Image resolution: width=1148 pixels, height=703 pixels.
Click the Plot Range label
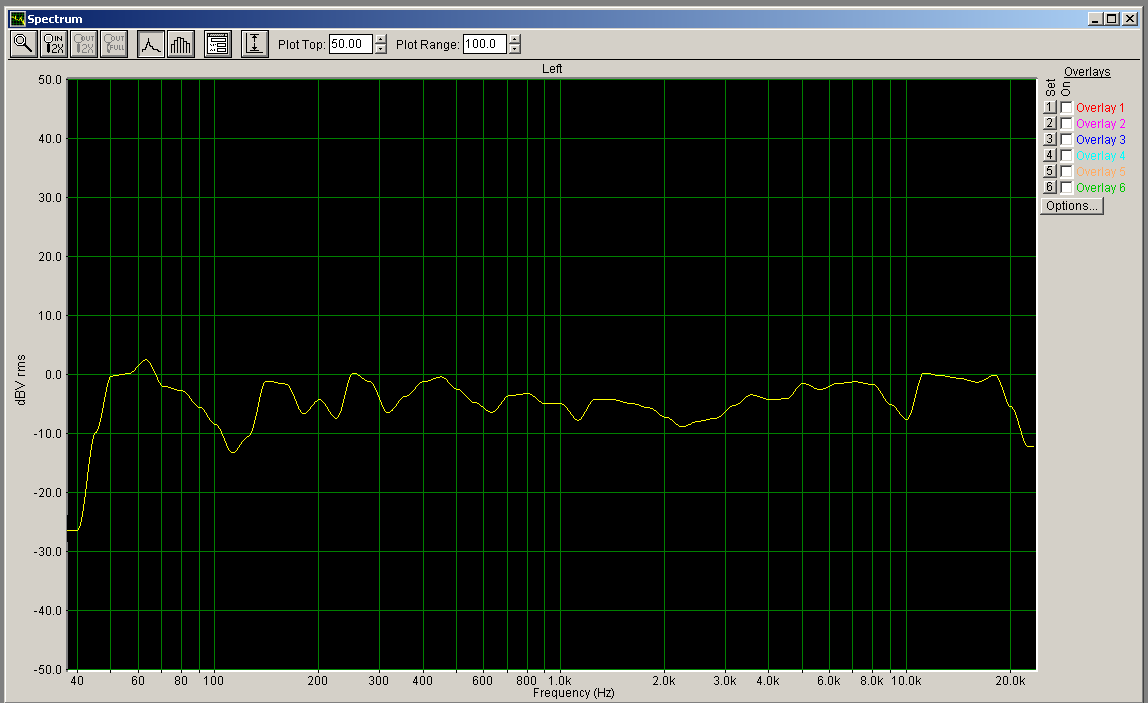pos(428,45)
